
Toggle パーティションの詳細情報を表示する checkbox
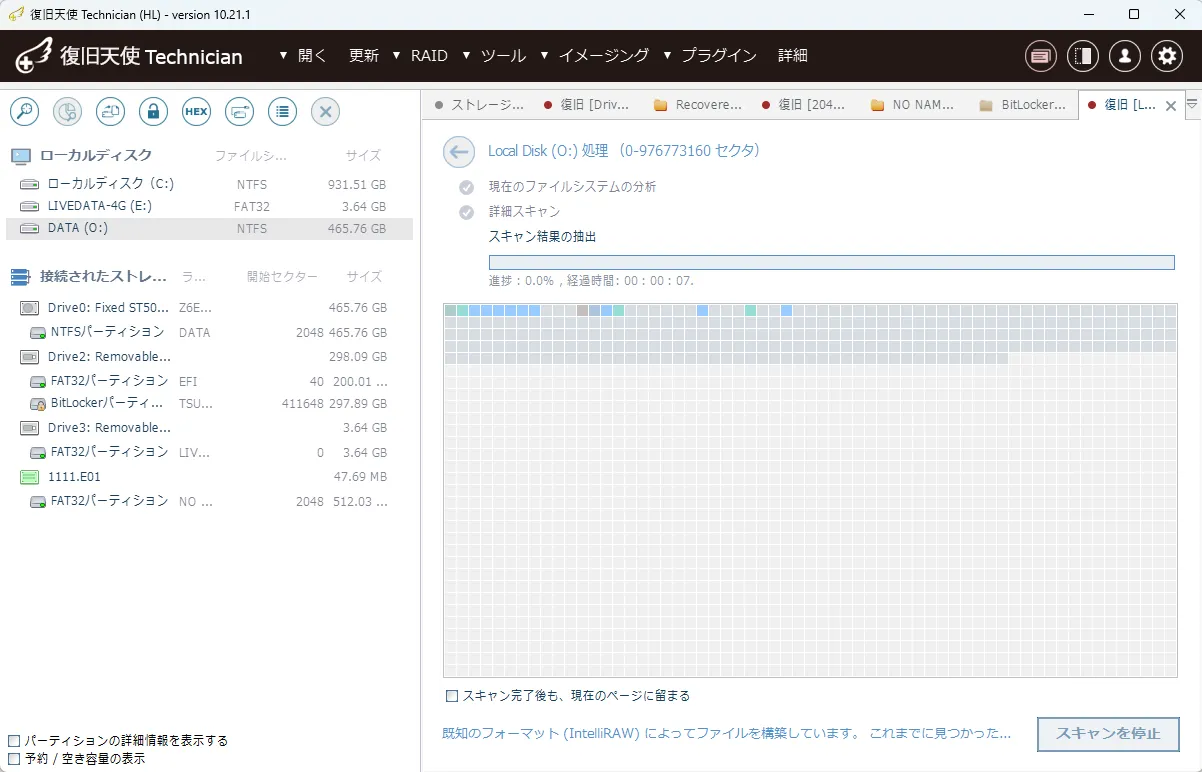coord(14,741)
